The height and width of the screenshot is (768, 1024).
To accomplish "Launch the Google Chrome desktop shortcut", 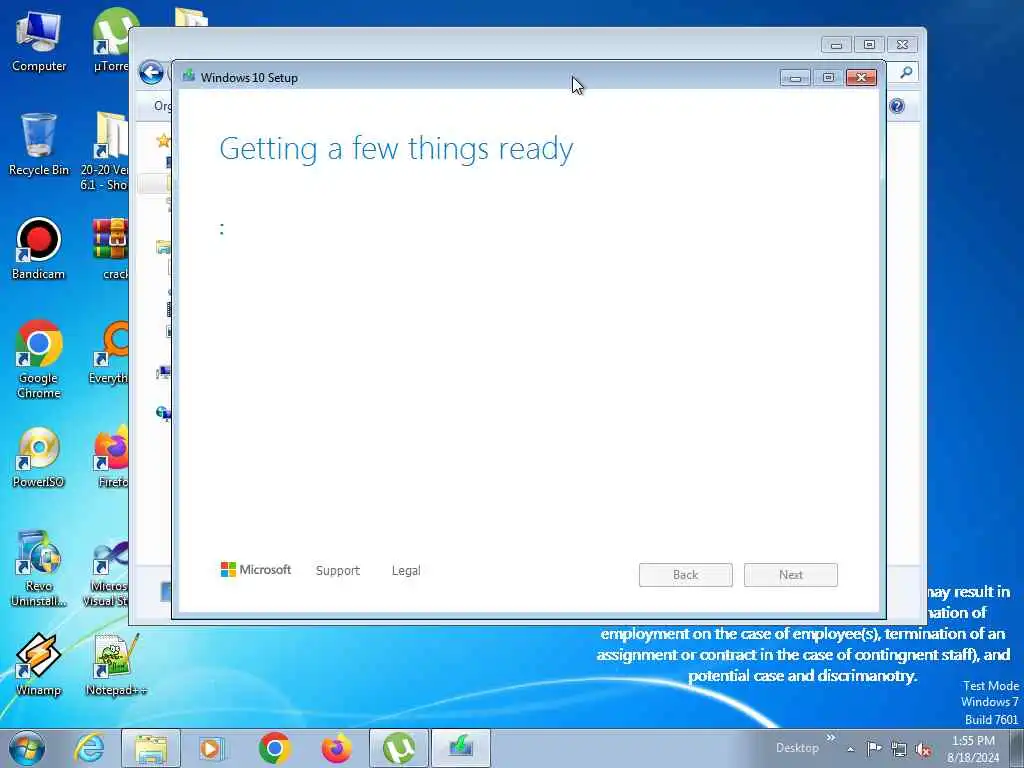I will pos(39,359).
